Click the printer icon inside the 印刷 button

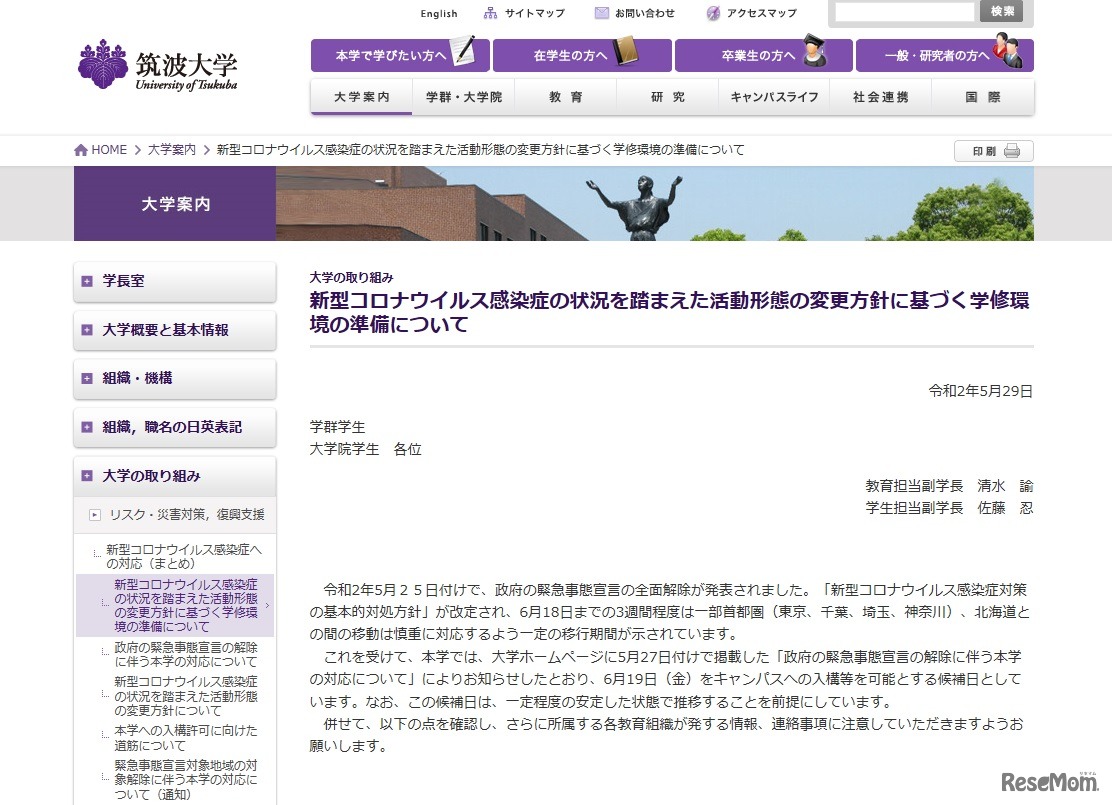1010,150
